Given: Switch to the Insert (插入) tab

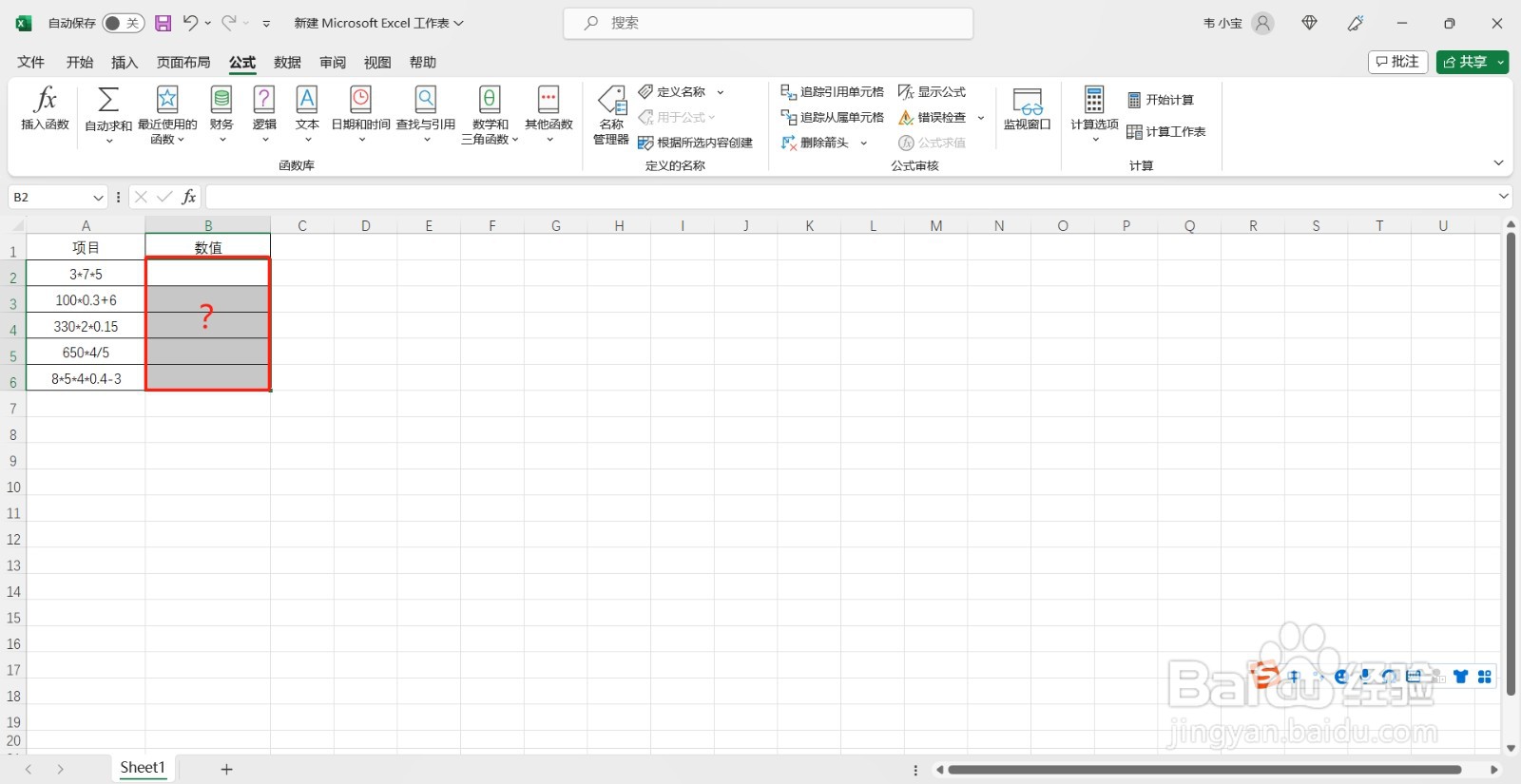Looking at the screenshot, I should click(x=125, y=62).
